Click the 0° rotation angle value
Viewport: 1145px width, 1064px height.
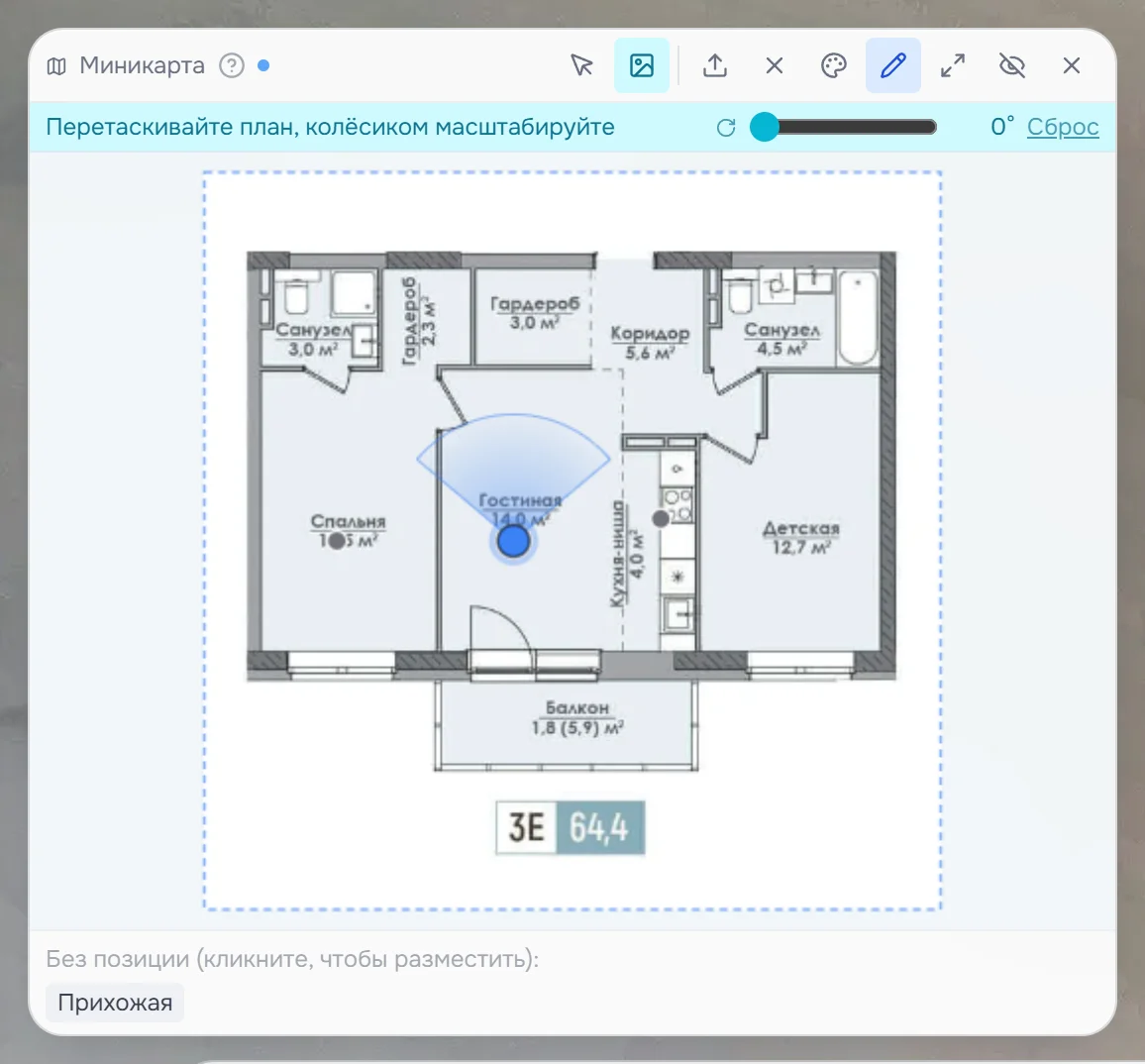1002,127
